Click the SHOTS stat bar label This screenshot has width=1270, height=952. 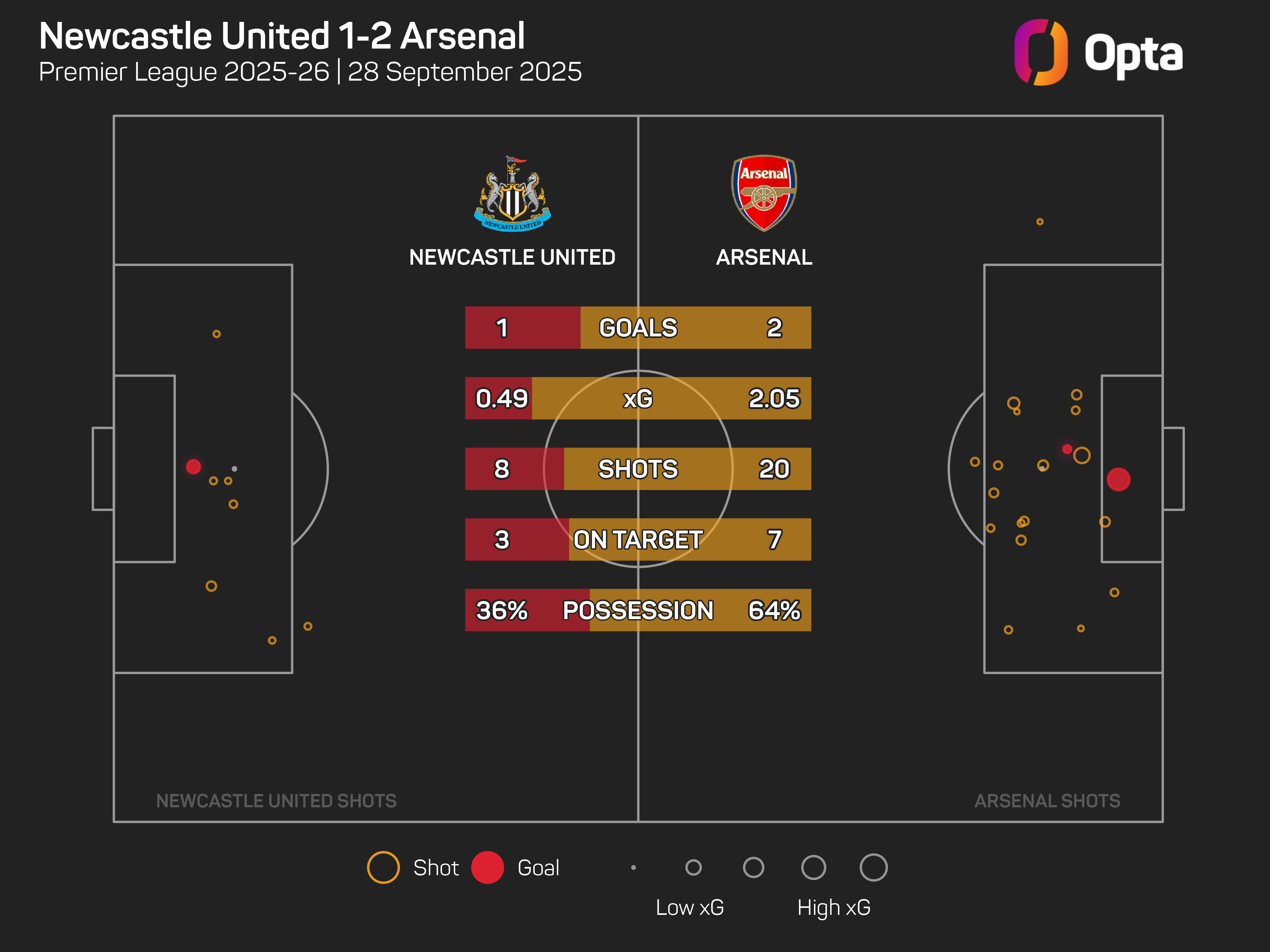638,469
